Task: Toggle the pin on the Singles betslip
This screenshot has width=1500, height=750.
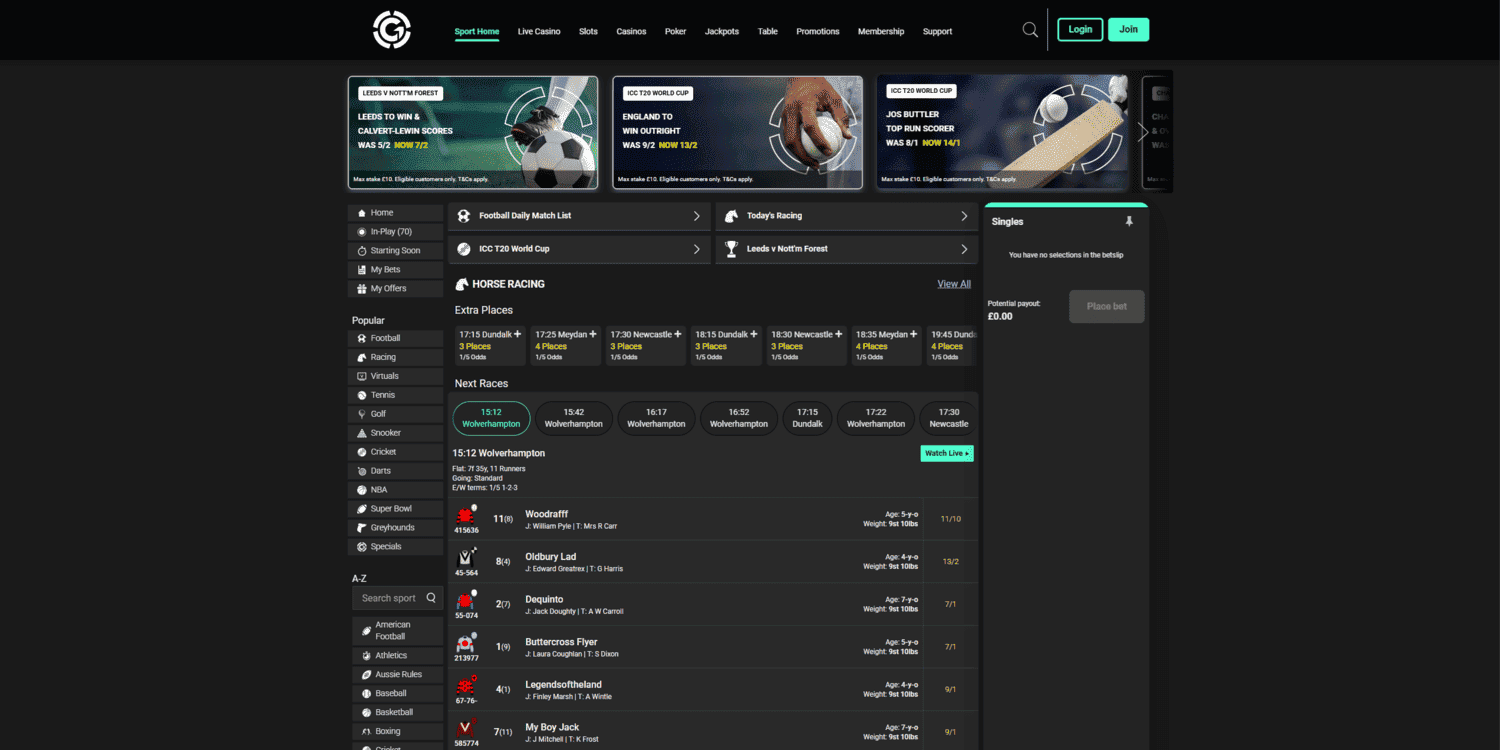Action: tap(1128, 221)
